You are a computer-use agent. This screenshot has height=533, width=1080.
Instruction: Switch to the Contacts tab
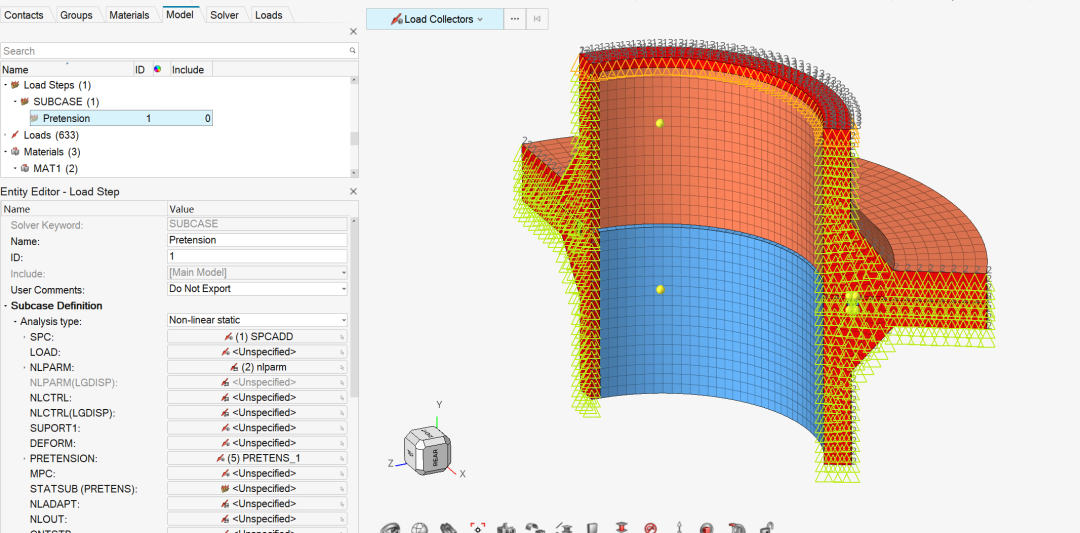(25, 15)
